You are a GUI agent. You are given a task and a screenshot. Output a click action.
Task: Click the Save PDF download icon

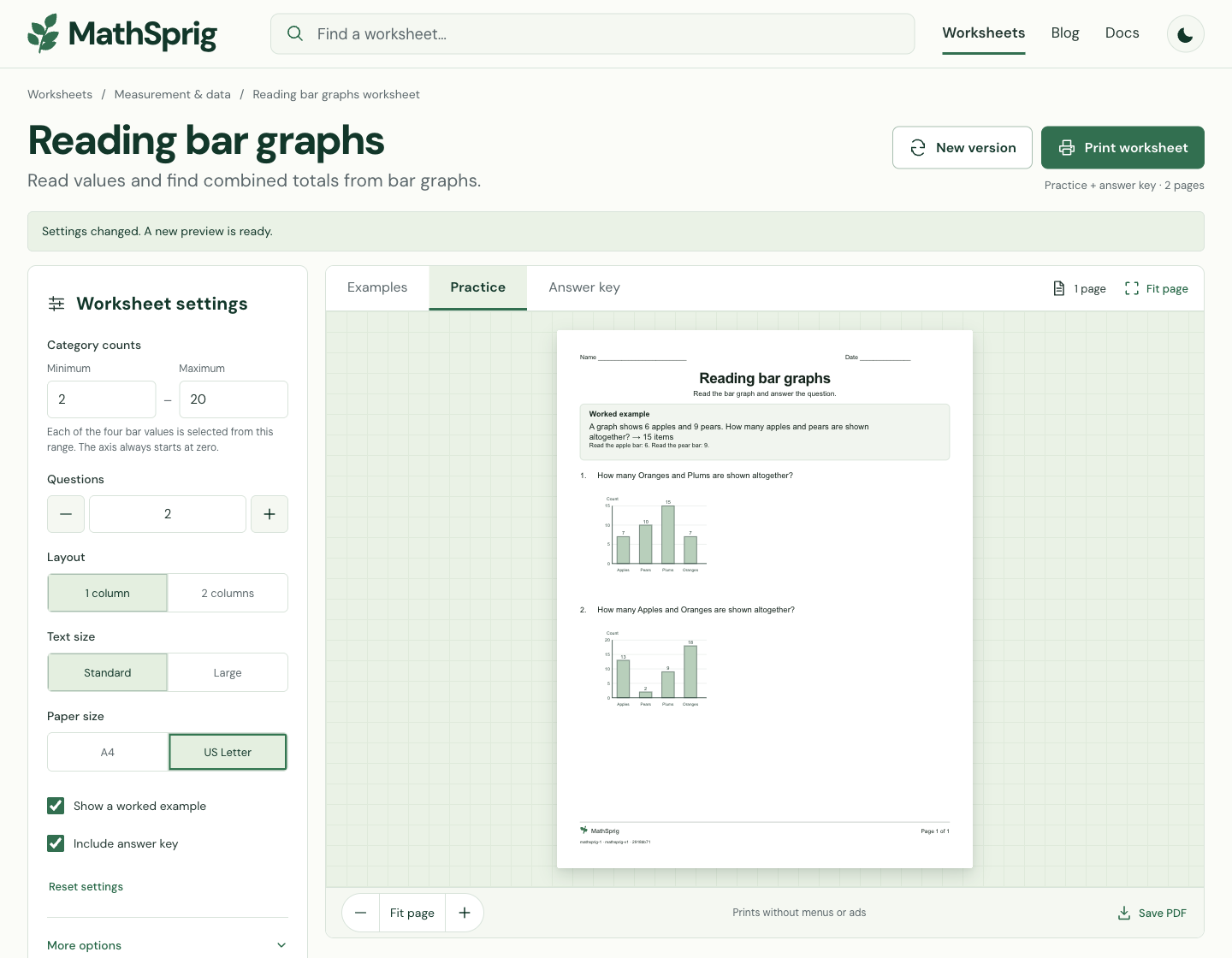(1124, 913)
